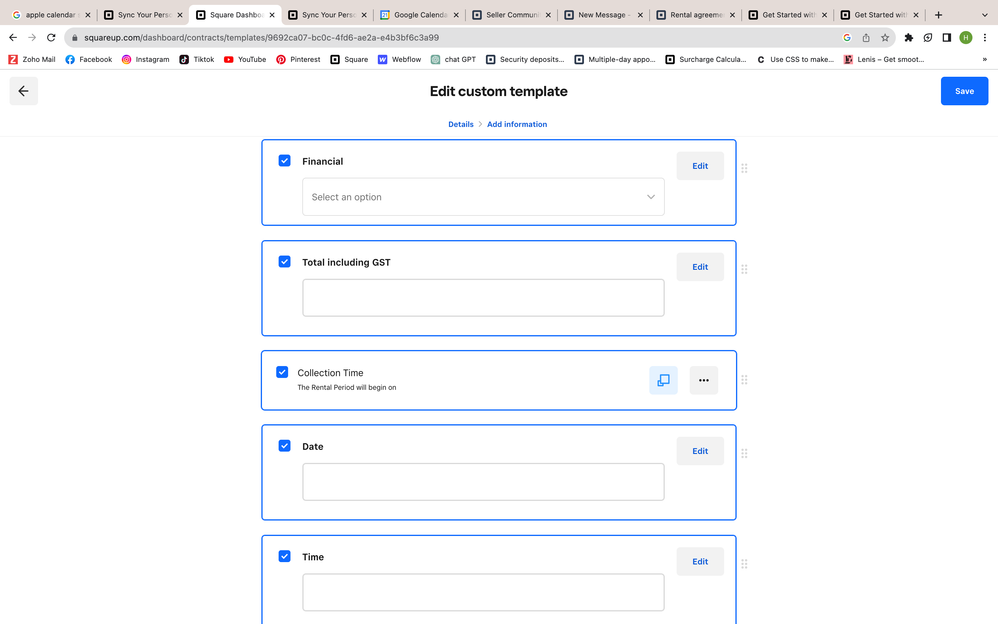998x624 pixels.
Task: Uncheck the Financial checkbox
Action: click(285, 161)
